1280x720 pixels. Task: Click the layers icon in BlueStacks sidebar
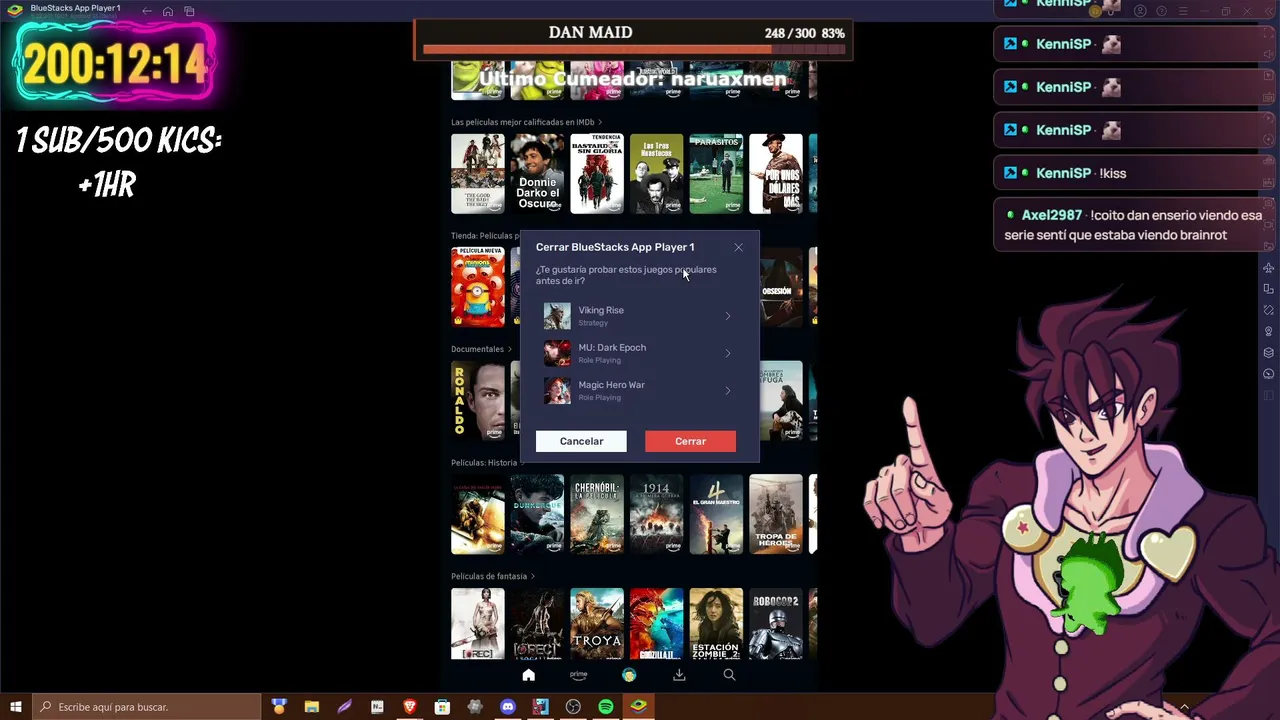tap(1268, 352)
